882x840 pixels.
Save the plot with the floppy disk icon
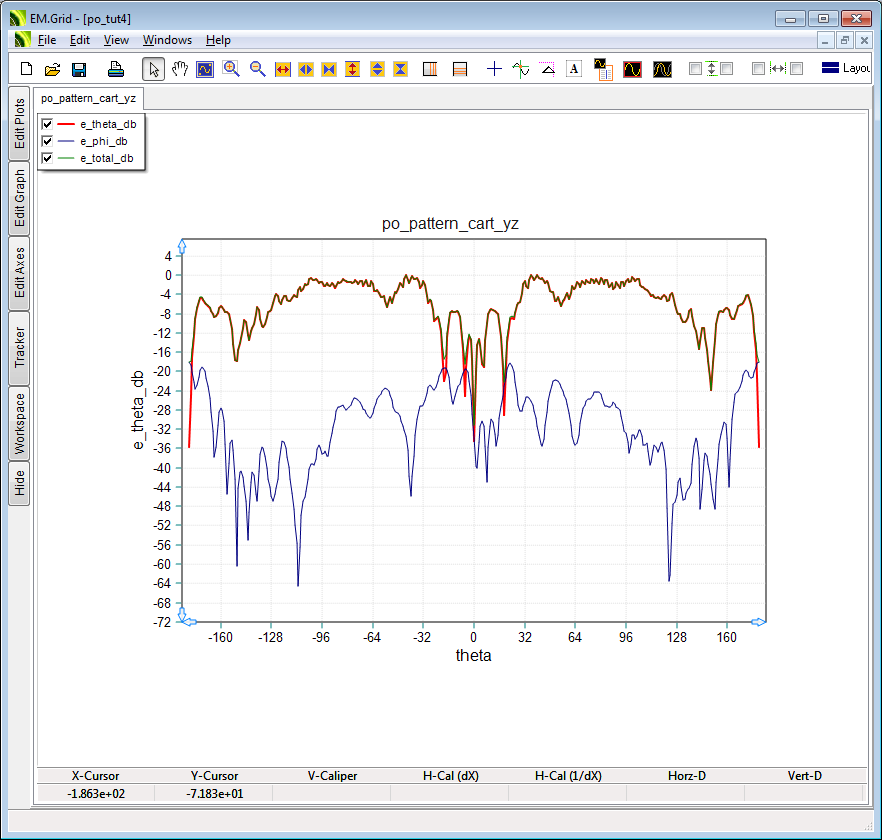tap(79, 69)
